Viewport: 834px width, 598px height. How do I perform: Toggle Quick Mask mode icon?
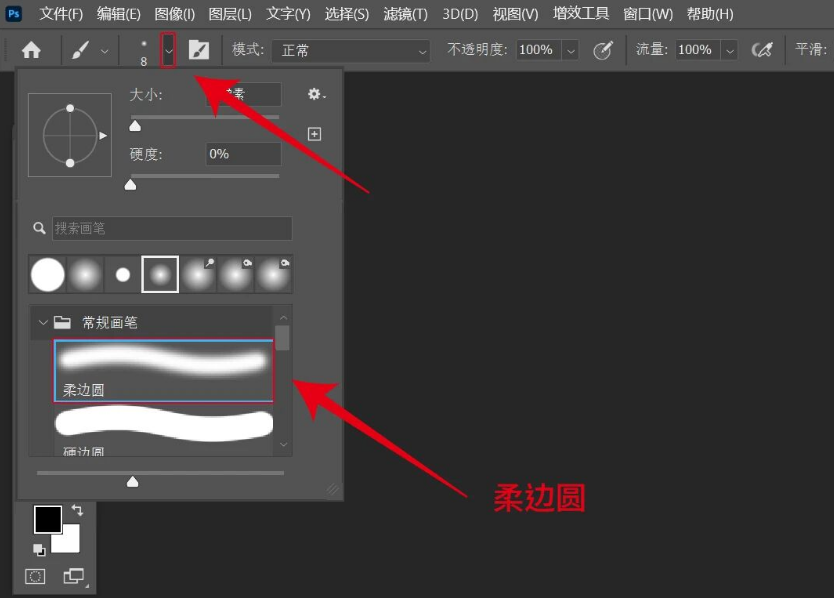pos(35,576)
